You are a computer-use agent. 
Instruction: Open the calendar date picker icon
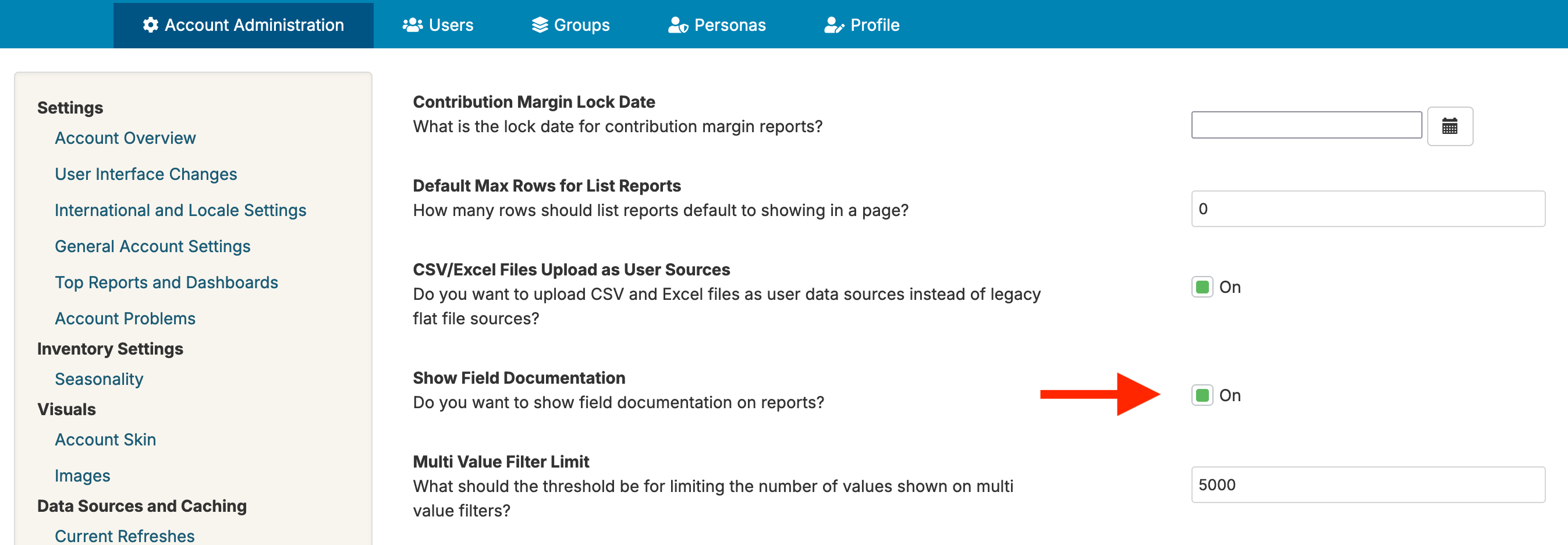[1449, 126]
